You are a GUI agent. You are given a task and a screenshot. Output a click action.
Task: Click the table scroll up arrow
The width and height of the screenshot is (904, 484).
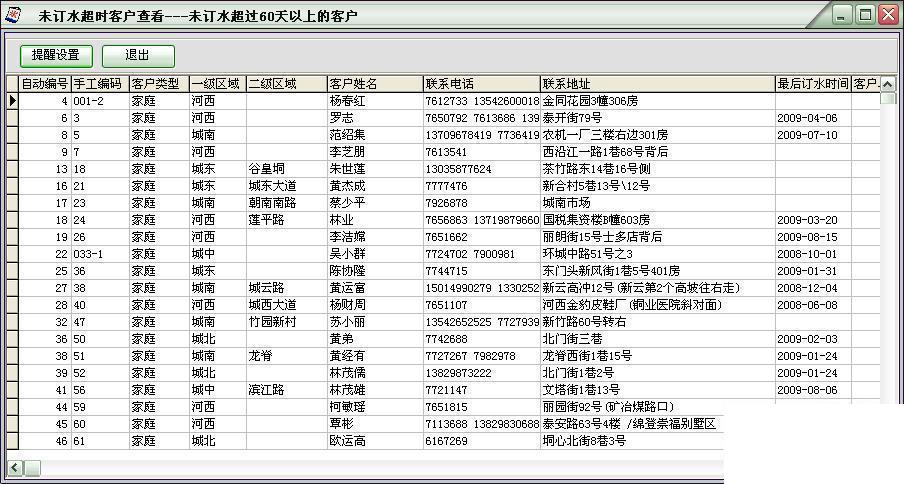(887, 84)
